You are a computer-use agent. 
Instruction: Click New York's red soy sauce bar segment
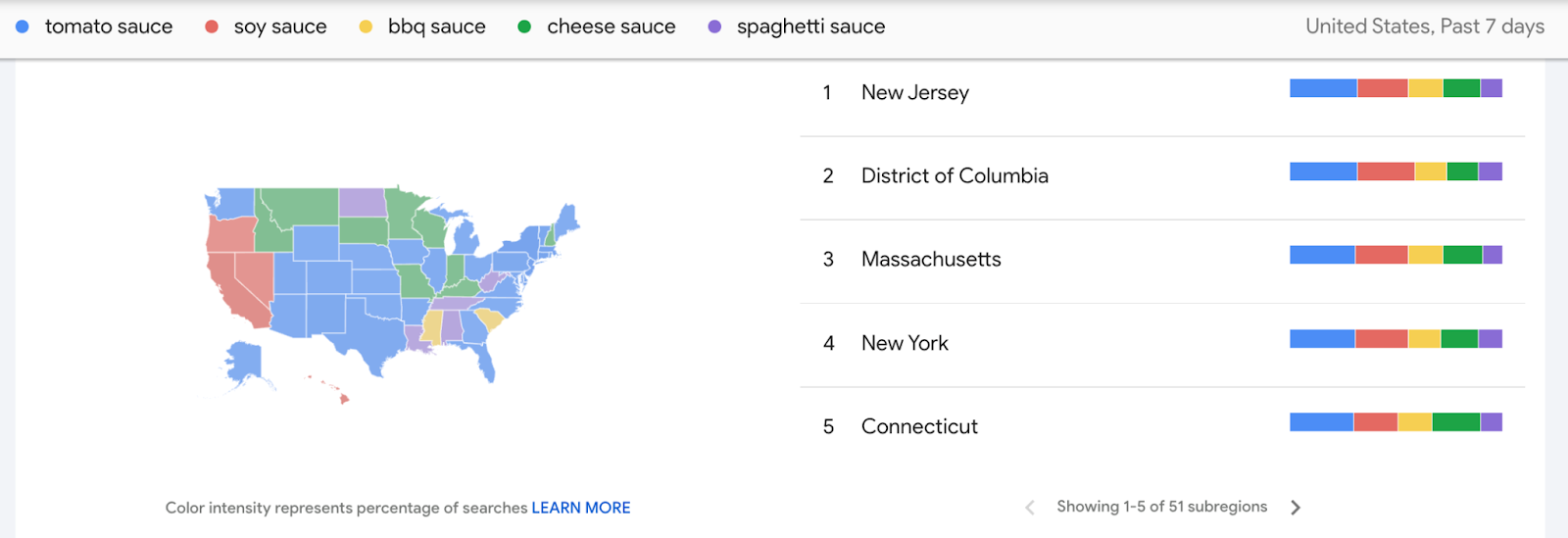tap(1382, 339)
